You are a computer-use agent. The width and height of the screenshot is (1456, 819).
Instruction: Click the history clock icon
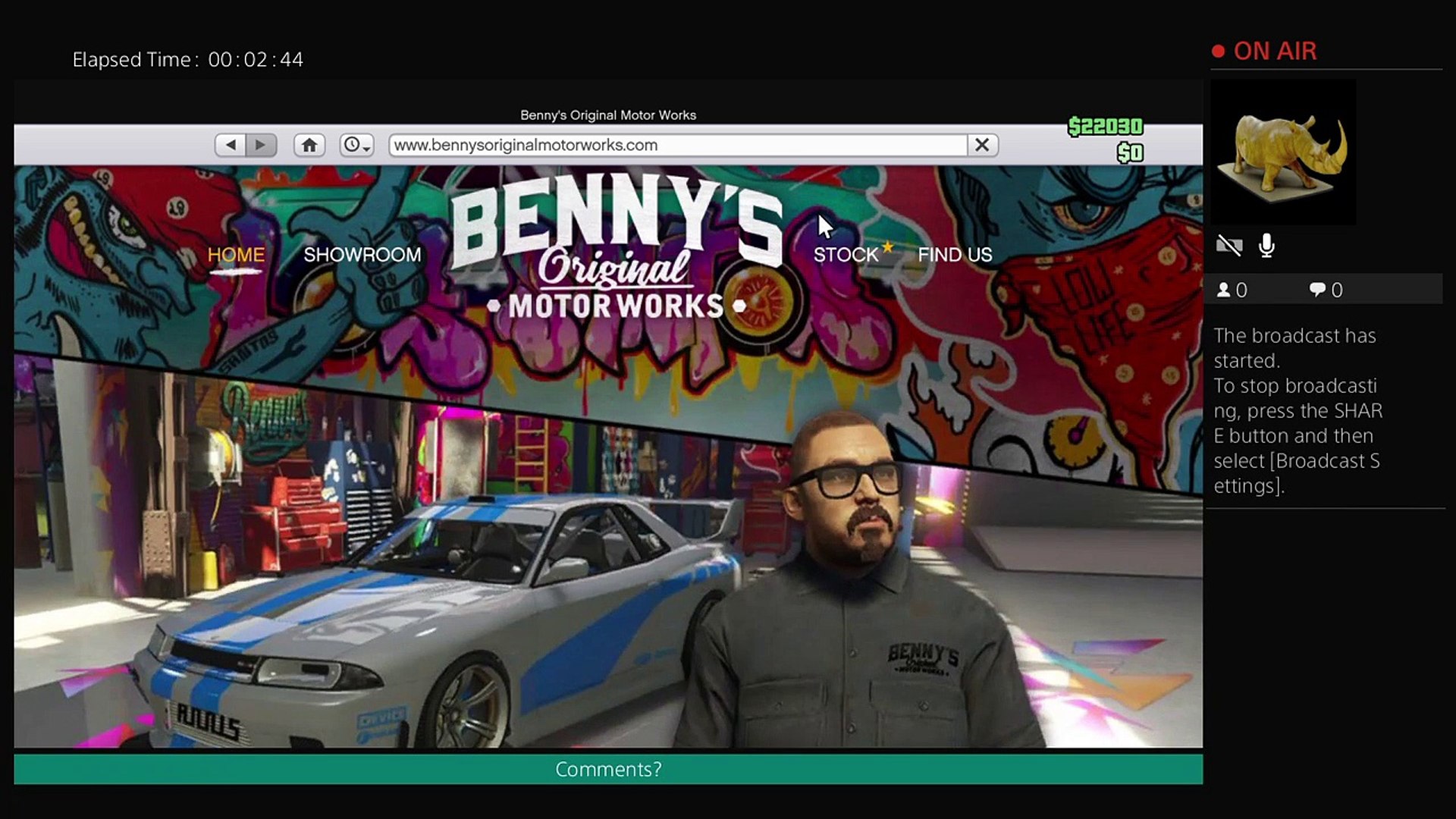(353, 145)
